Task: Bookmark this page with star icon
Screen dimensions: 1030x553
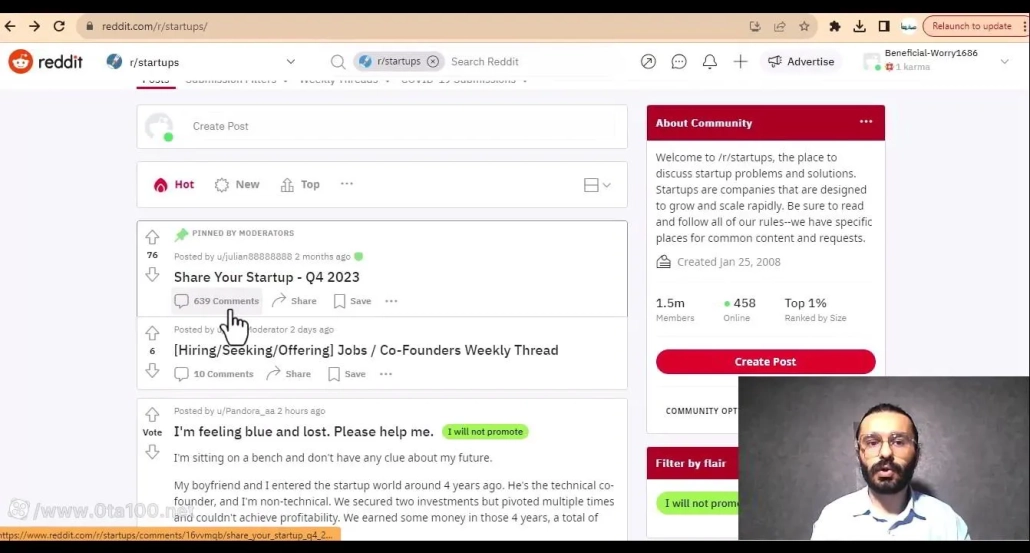Action: 804,27
